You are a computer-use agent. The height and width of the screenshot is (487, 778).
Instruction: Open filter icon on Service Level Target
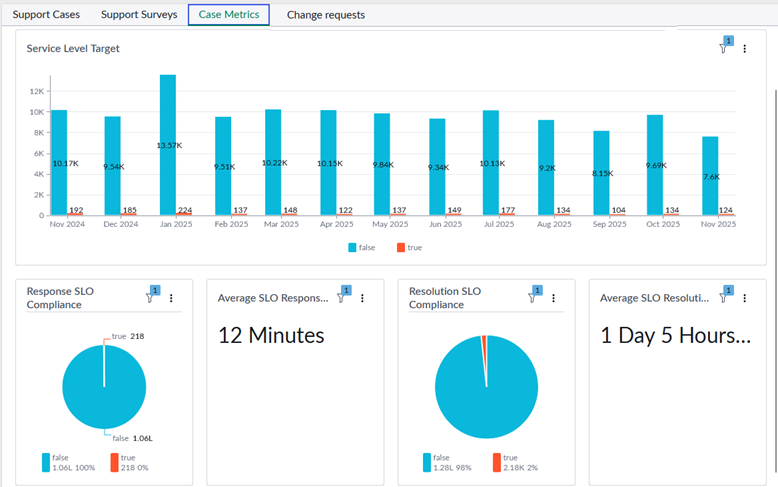point(723,48)
